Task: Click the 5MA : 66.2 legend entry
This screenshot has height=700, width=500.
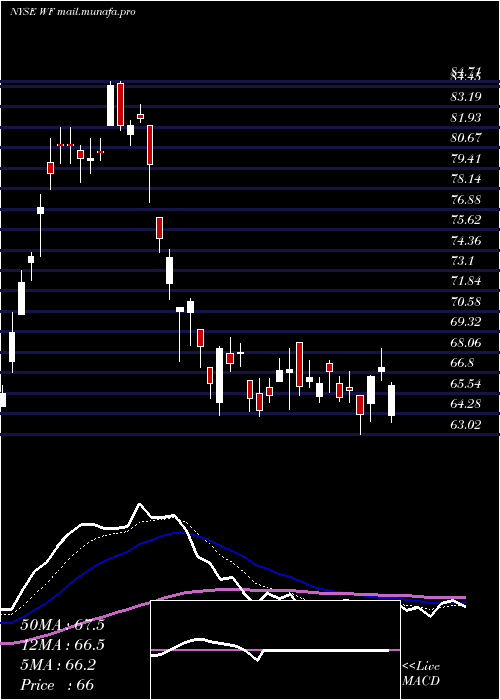Action: 58,665
